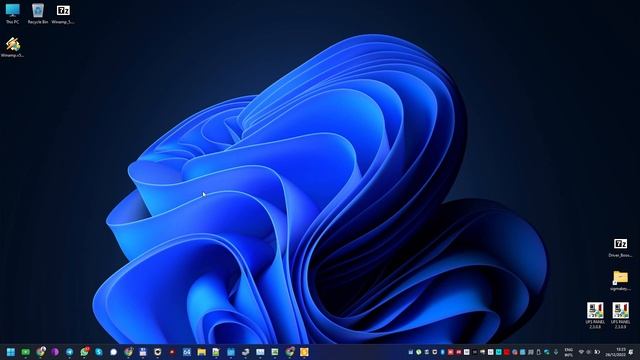This screenshot has height=360, width=640.
Task: Open WhatsApp with unread badge in taskbar
Action: [x=84, y=352]
